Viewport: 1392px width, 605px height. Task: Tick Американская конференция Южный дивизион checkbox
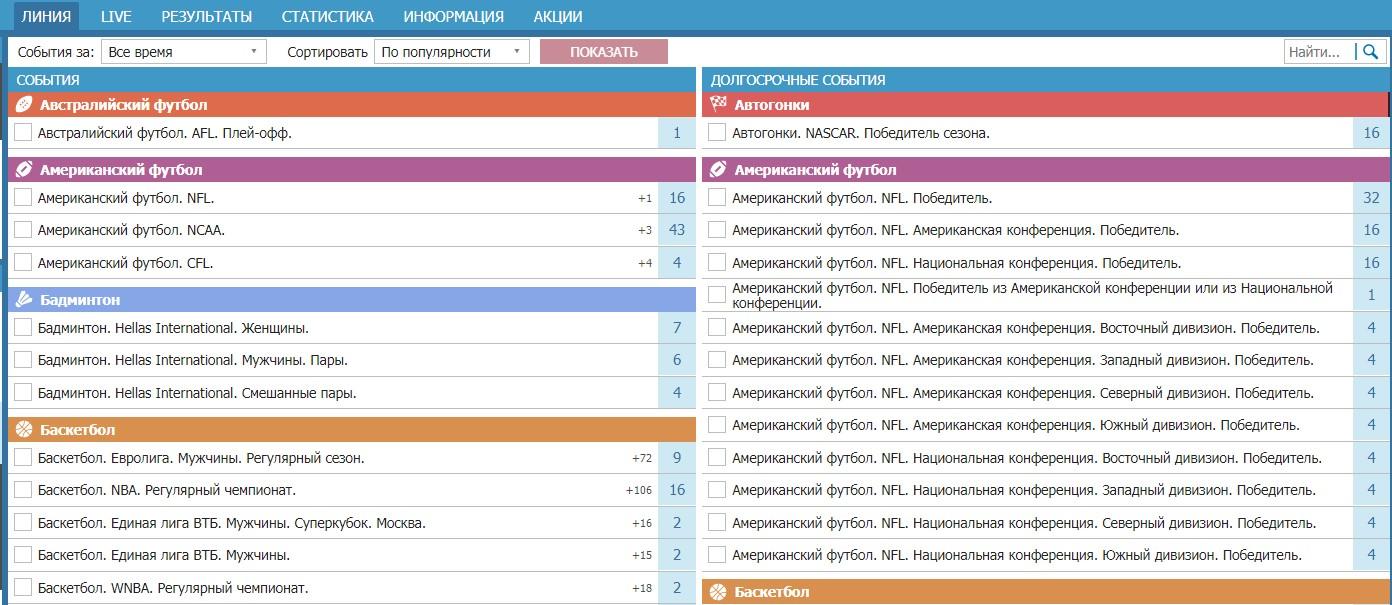[x=717, y=425]
